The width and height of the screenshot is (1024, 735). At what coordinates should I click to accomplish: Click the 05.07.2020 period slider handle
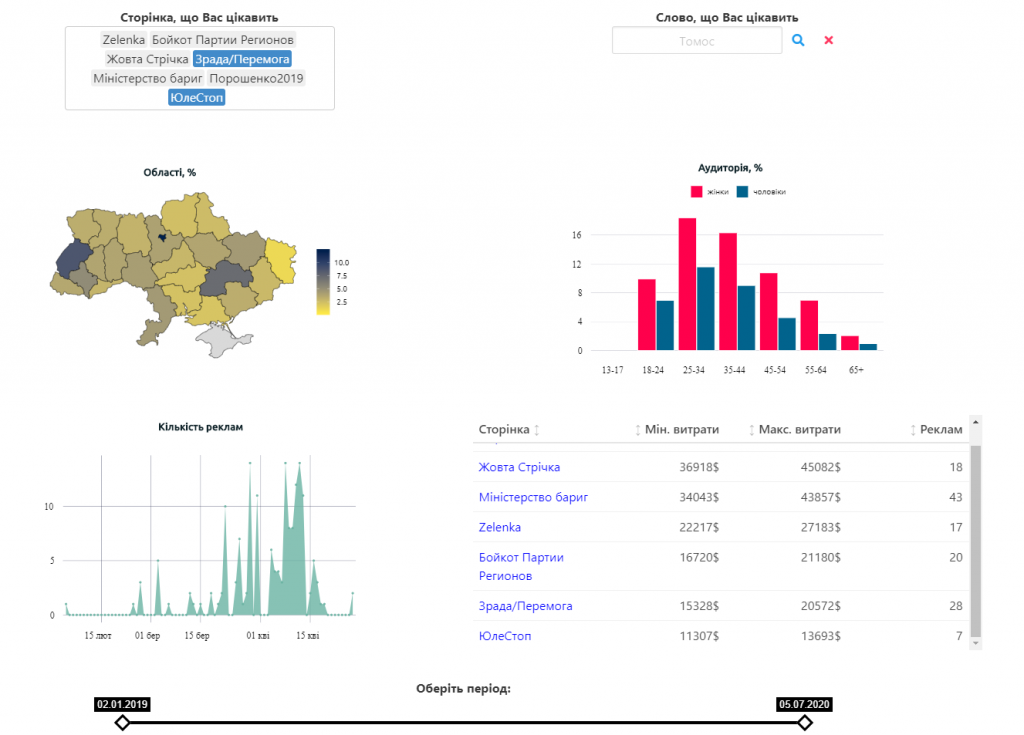(805, 722)
